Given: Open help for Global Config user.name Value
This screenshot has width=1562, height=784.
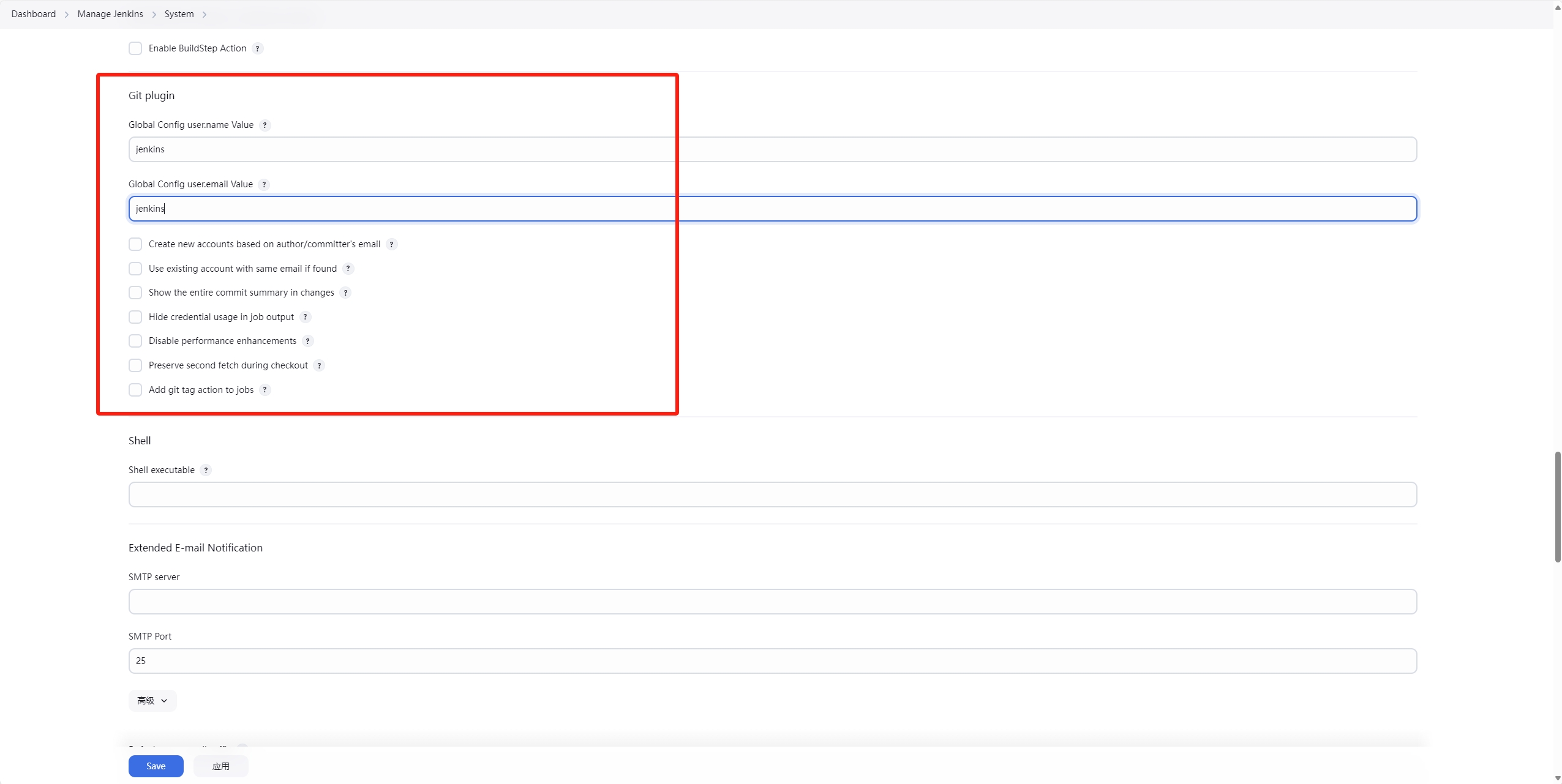Looking at the screenshot, I should [x=265, y=125].
